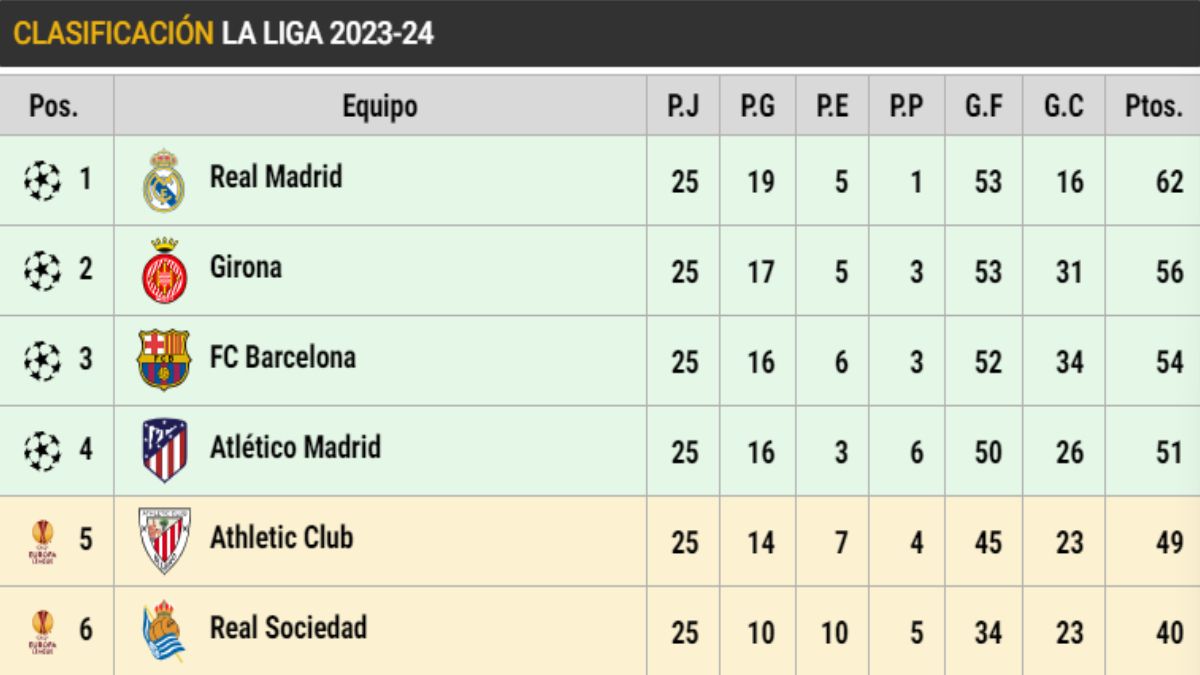Click the Girona club crest
The height and width of the screenshot is (675, 1200).
(x=163, y=271)
